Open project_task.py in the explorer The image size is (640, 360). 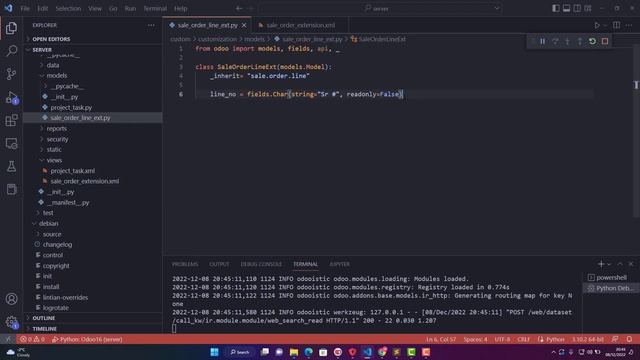71,107
